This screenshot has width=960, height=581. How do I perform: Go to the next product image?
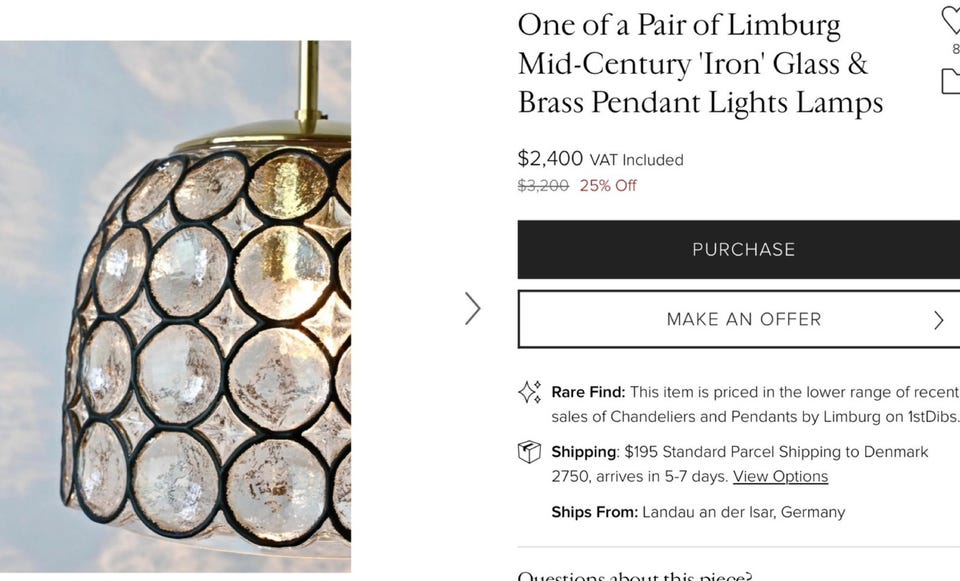473,308
